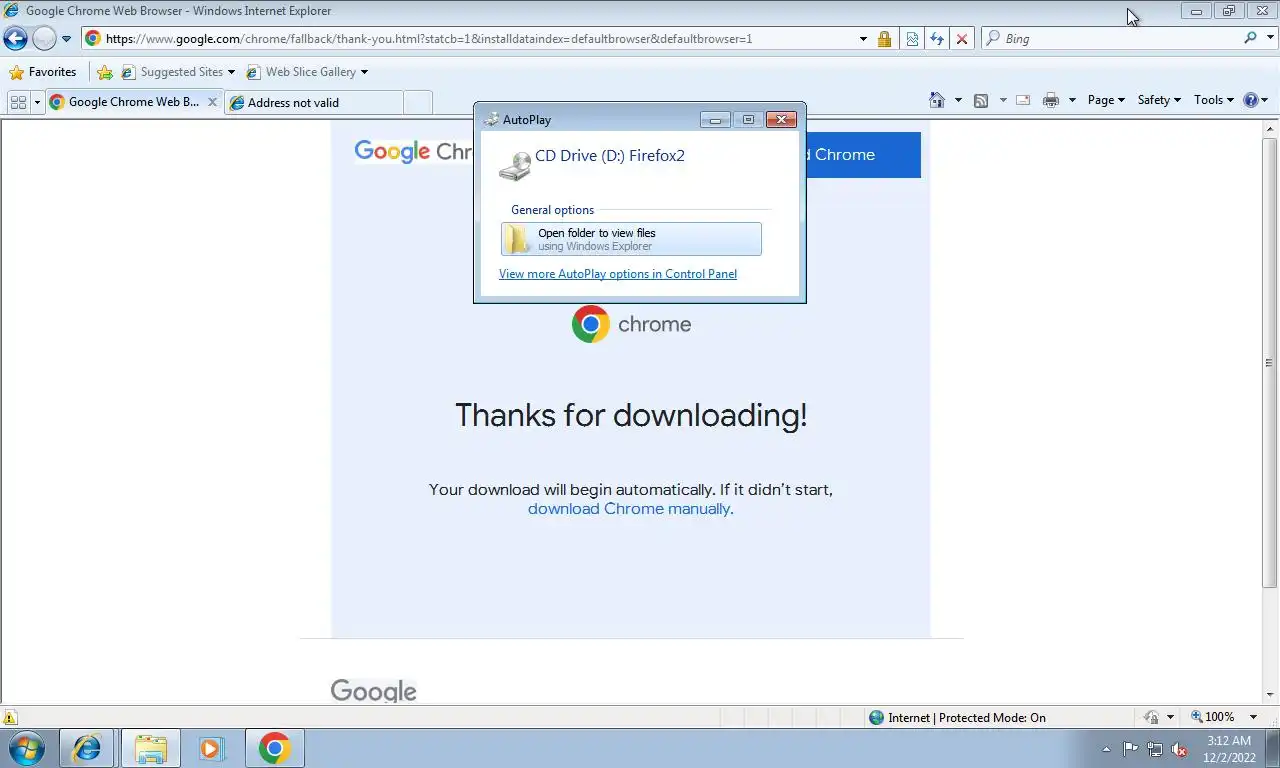Close the AutoPlay dialog
1280x768 pixels.
pyautogui.click(x=781, y=120)
